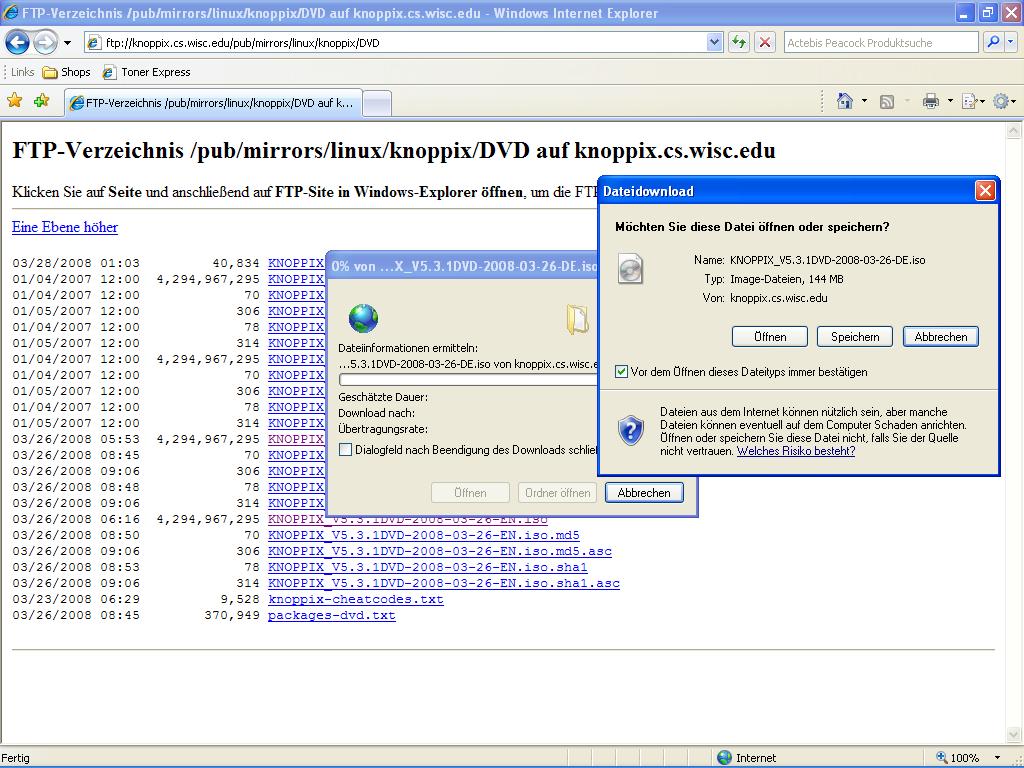
Task: Click the blue question shield icon
Action: [x=630, y=430]
